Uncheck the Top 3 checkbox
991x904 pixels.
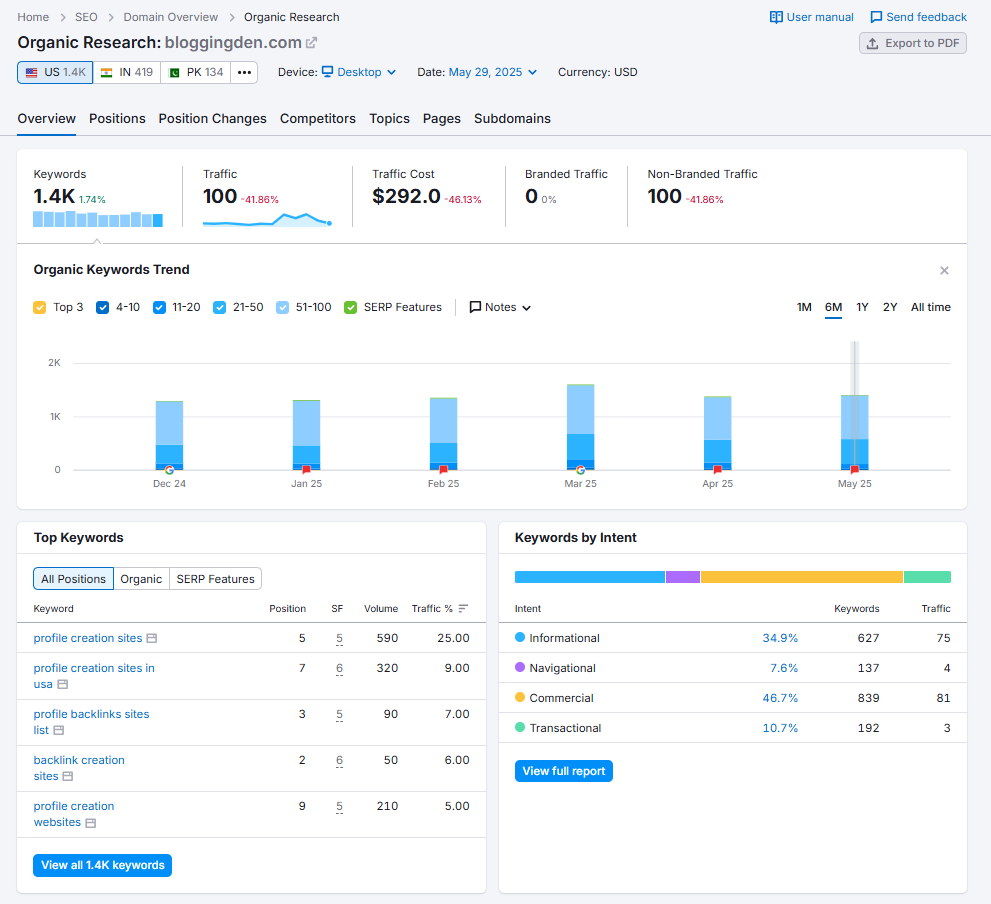coord(40,307)
